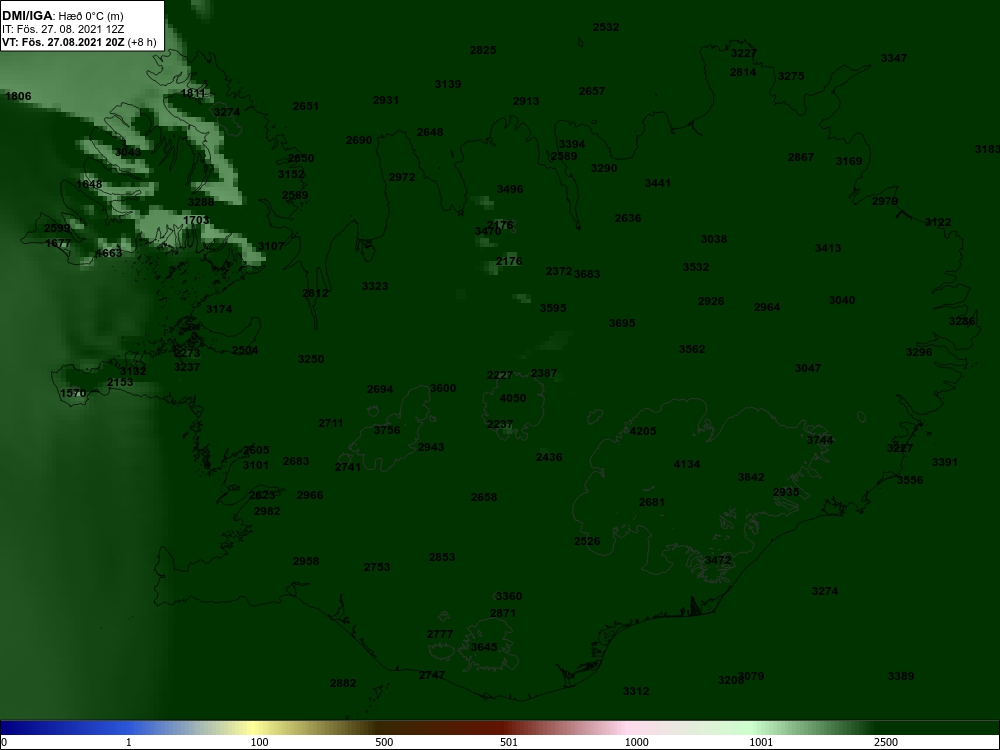Click the height value 2153
This screenshot has height=750, width=1000.
120,382
